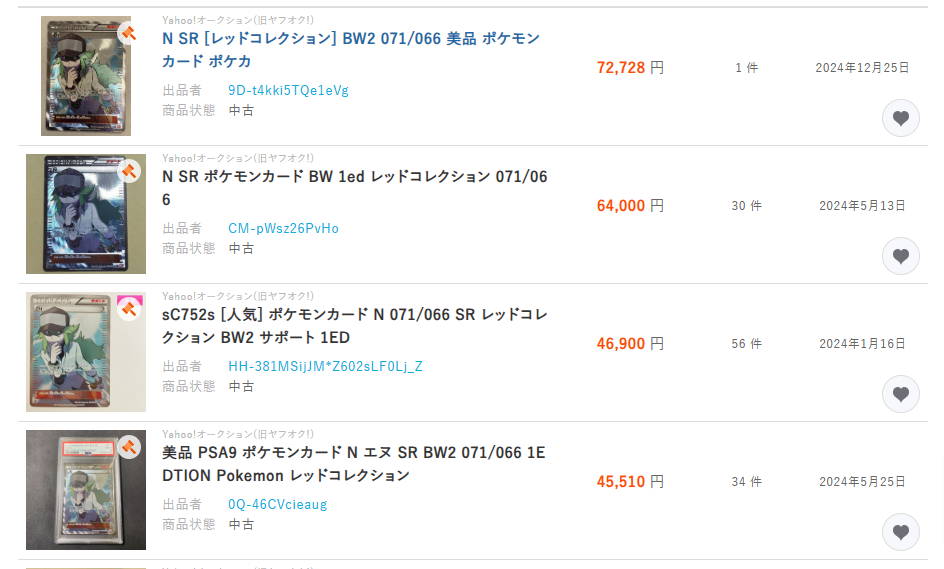The height and width of the screenshot is (569, 944).
Task: Open listing title starting 'N SR [レッドコレクション]'
Action: (350, 50)
